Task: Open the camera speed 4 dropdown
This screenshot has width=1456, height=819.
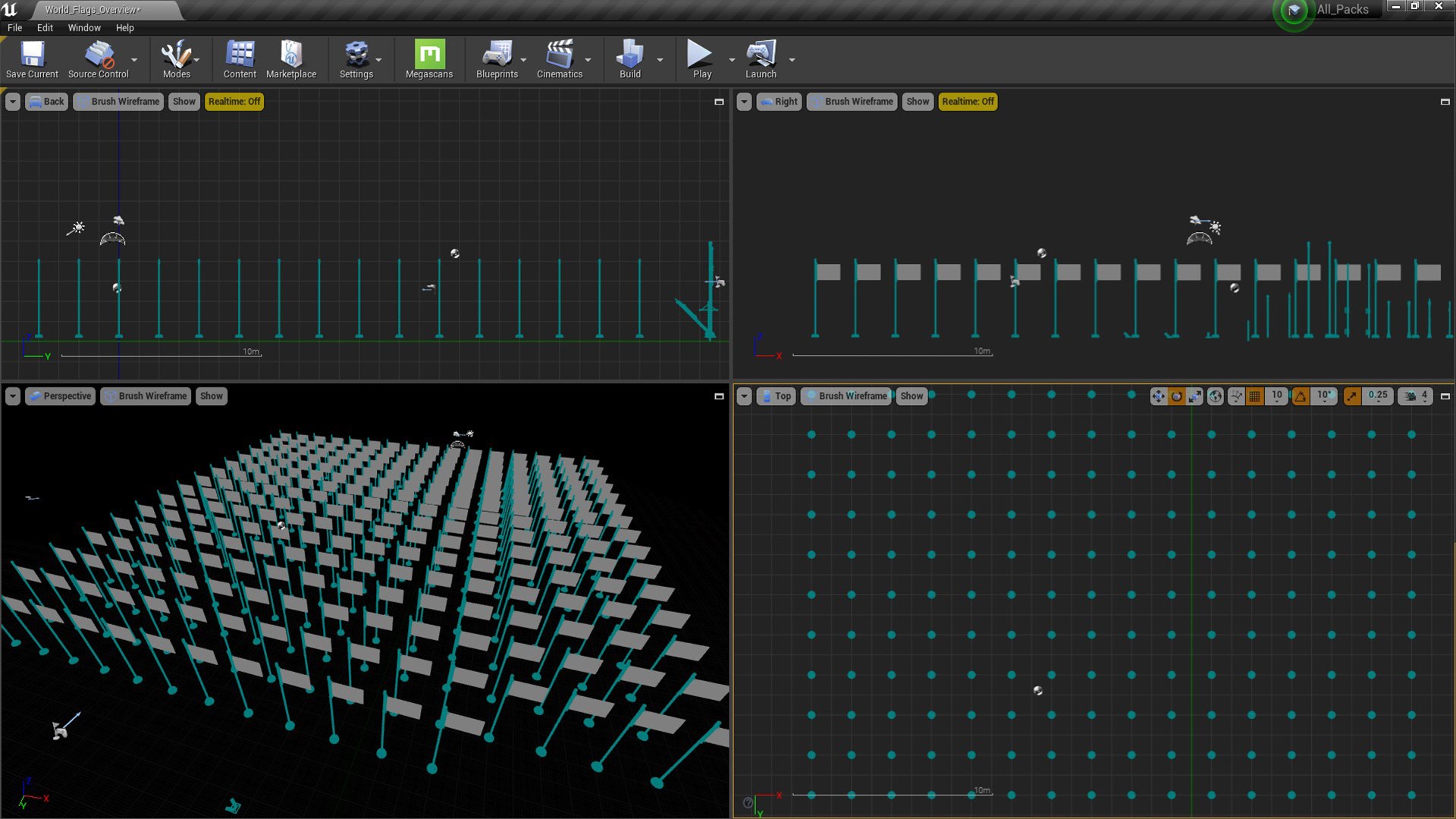Action: (1417, 396)
